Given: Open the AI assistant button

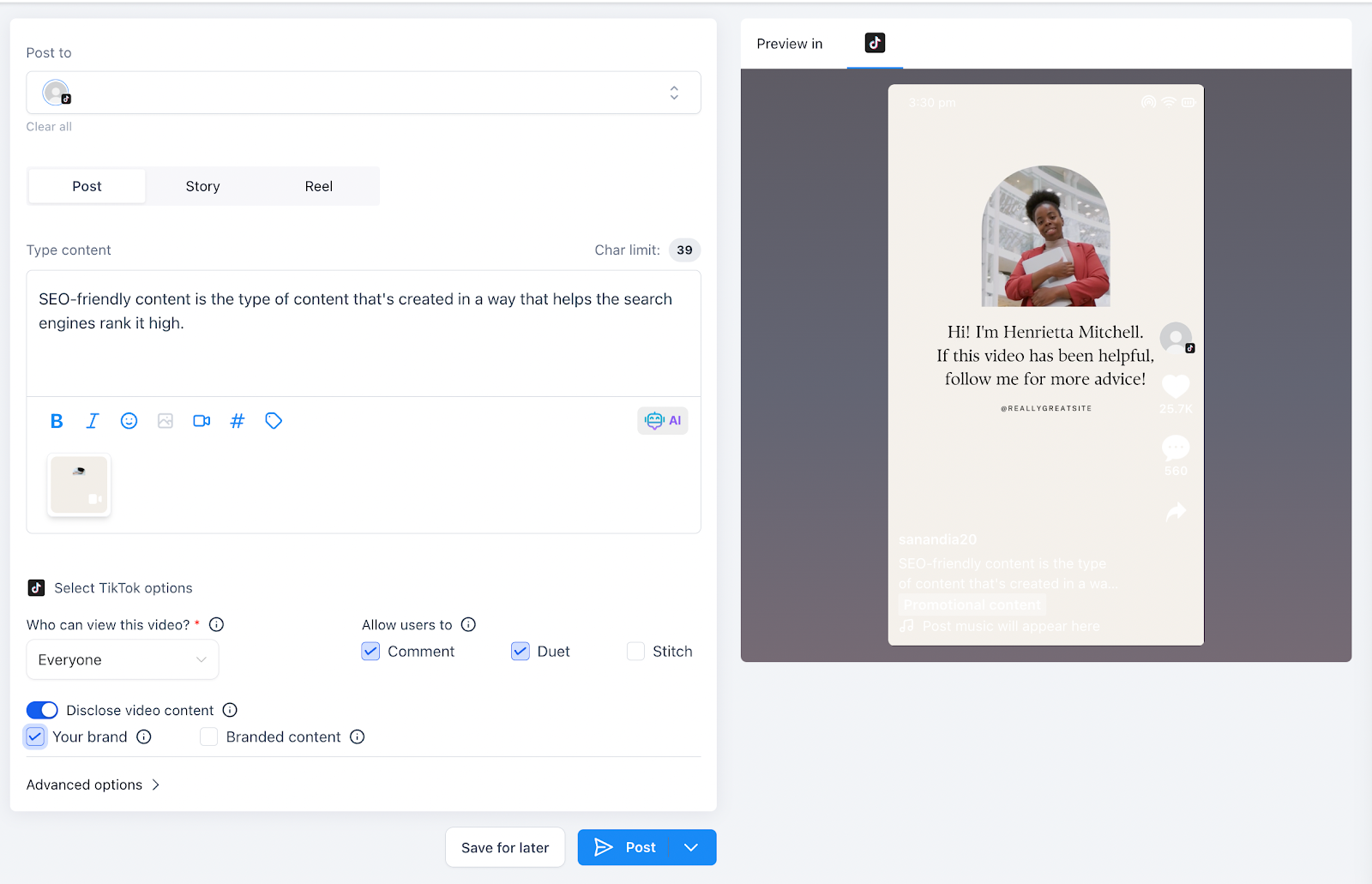Looking at the screenshot, I should click(x=663, y=420).
